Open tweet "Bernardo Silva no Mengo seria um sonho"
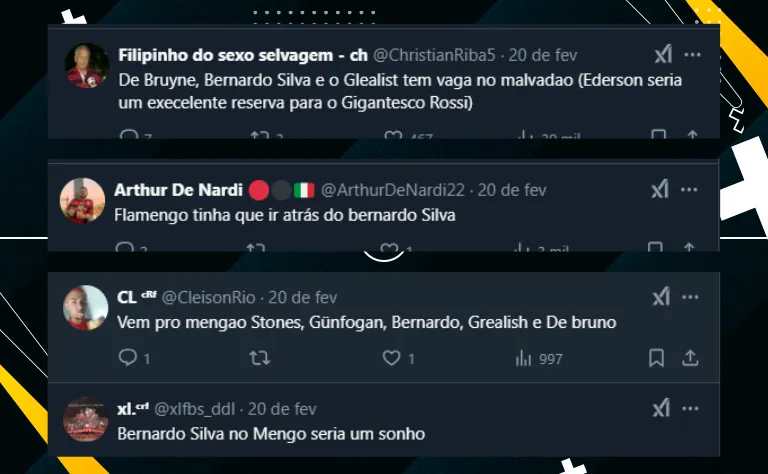This screenshot has width=768, height=474. coord(271,434)
